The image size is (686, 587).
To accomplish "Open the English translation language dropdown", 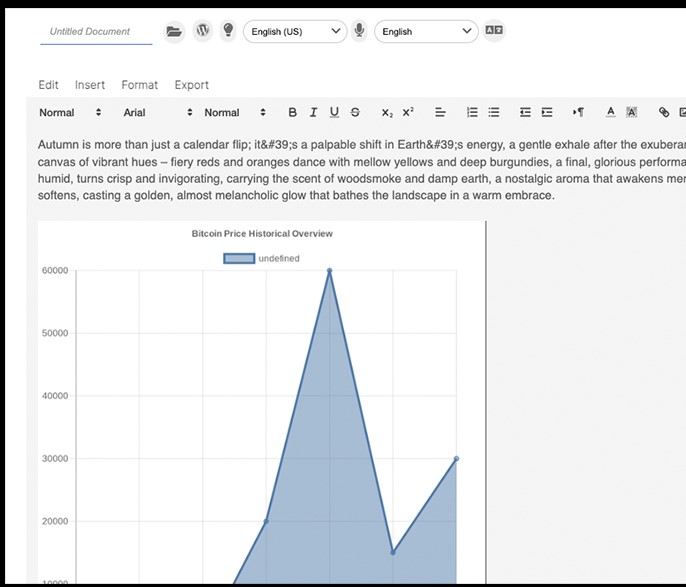I will click(426, 31).
